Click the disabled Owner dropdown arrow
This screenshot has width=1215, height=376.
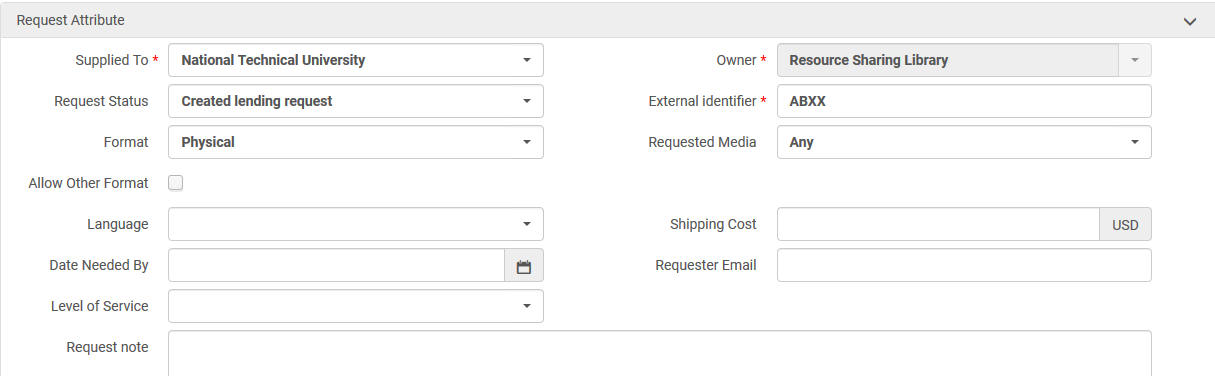pos(1135,60)
